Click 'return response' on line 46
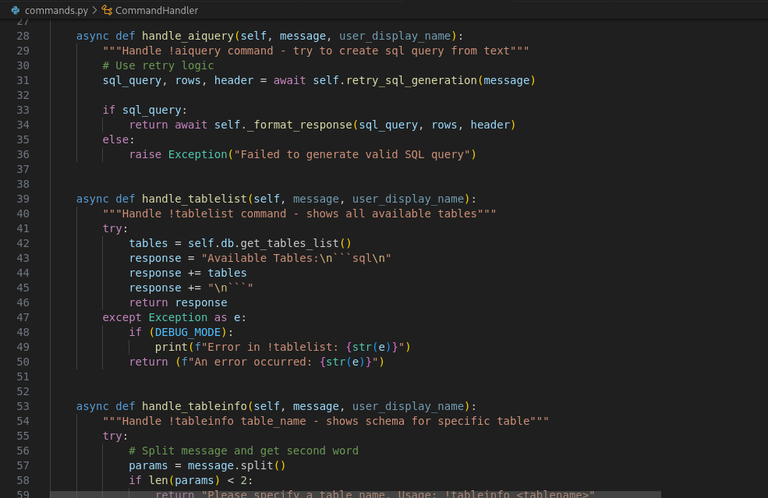The height and width of the screenshot is (498, 768). pyautogui.click(x=178, y=303)
